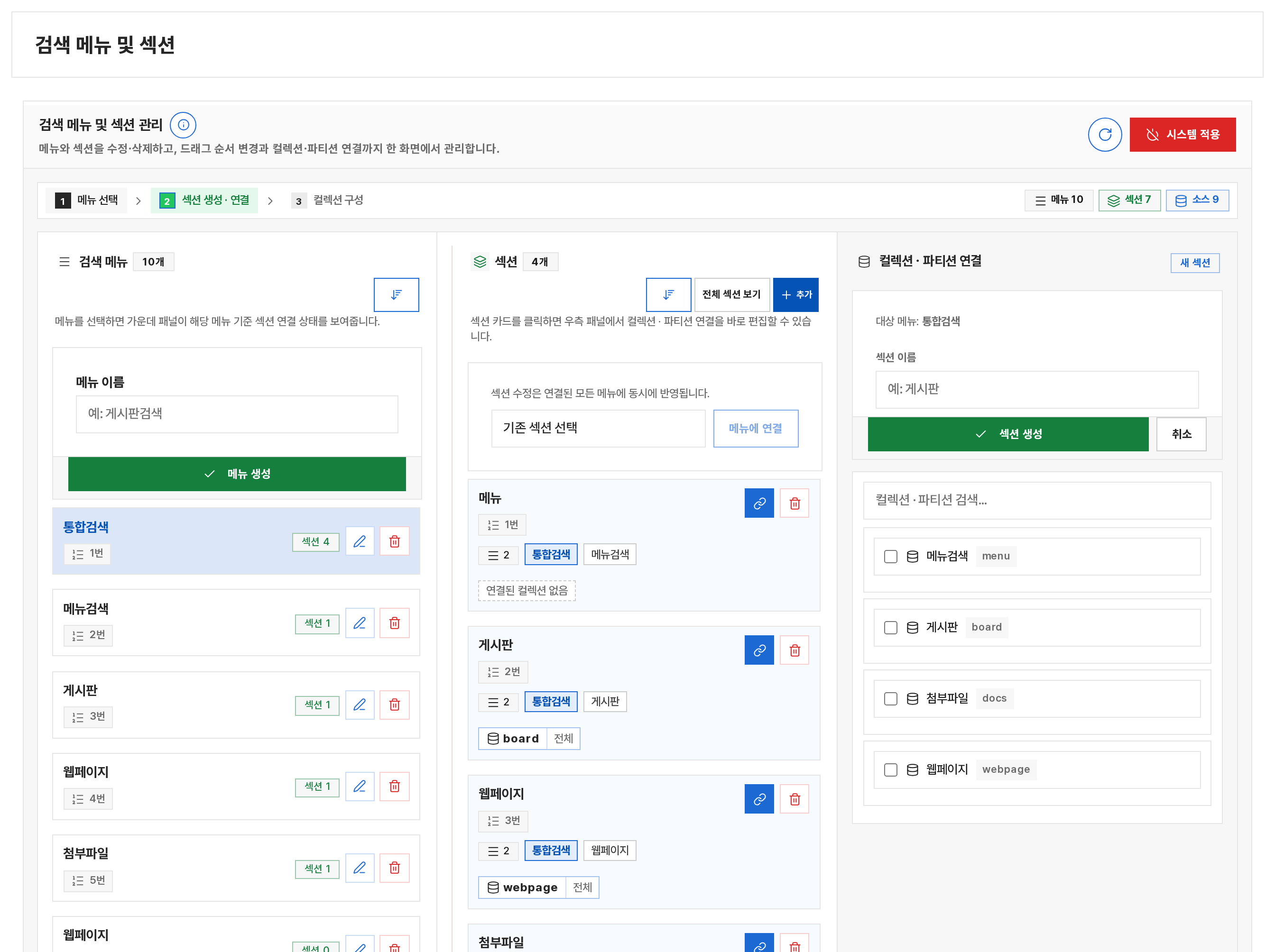Edit the 통합검색 menu with the pencil icon

click(360, 541)
